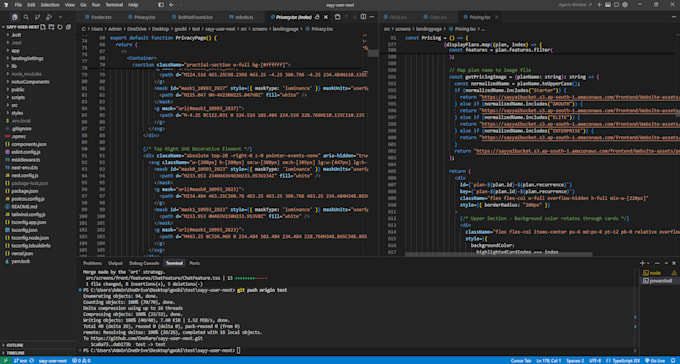Viewport: 680px width, 364px height.
Task: Open the components.json file
Action: pos(39,144)
